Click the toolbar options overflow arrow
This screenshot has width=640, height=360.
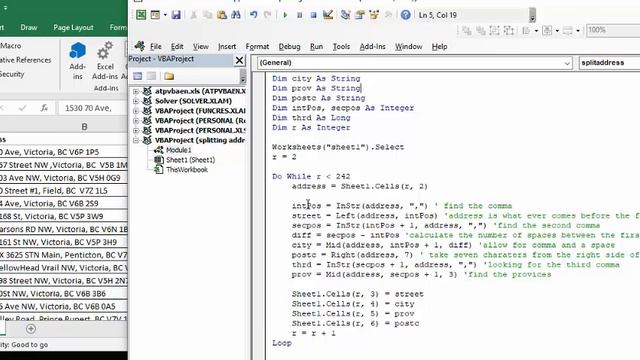532,16
